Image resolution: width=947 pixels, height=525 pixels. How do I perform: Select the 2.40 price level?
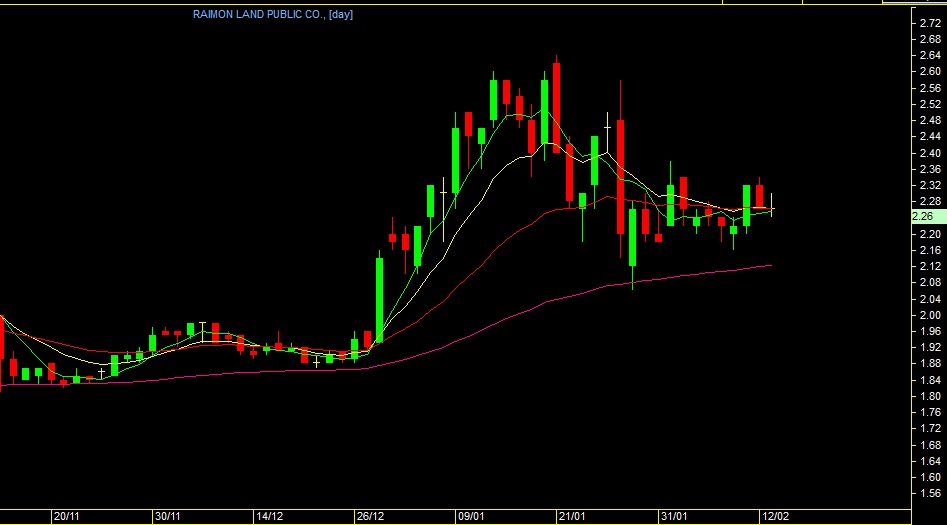[x=929, y=153]
